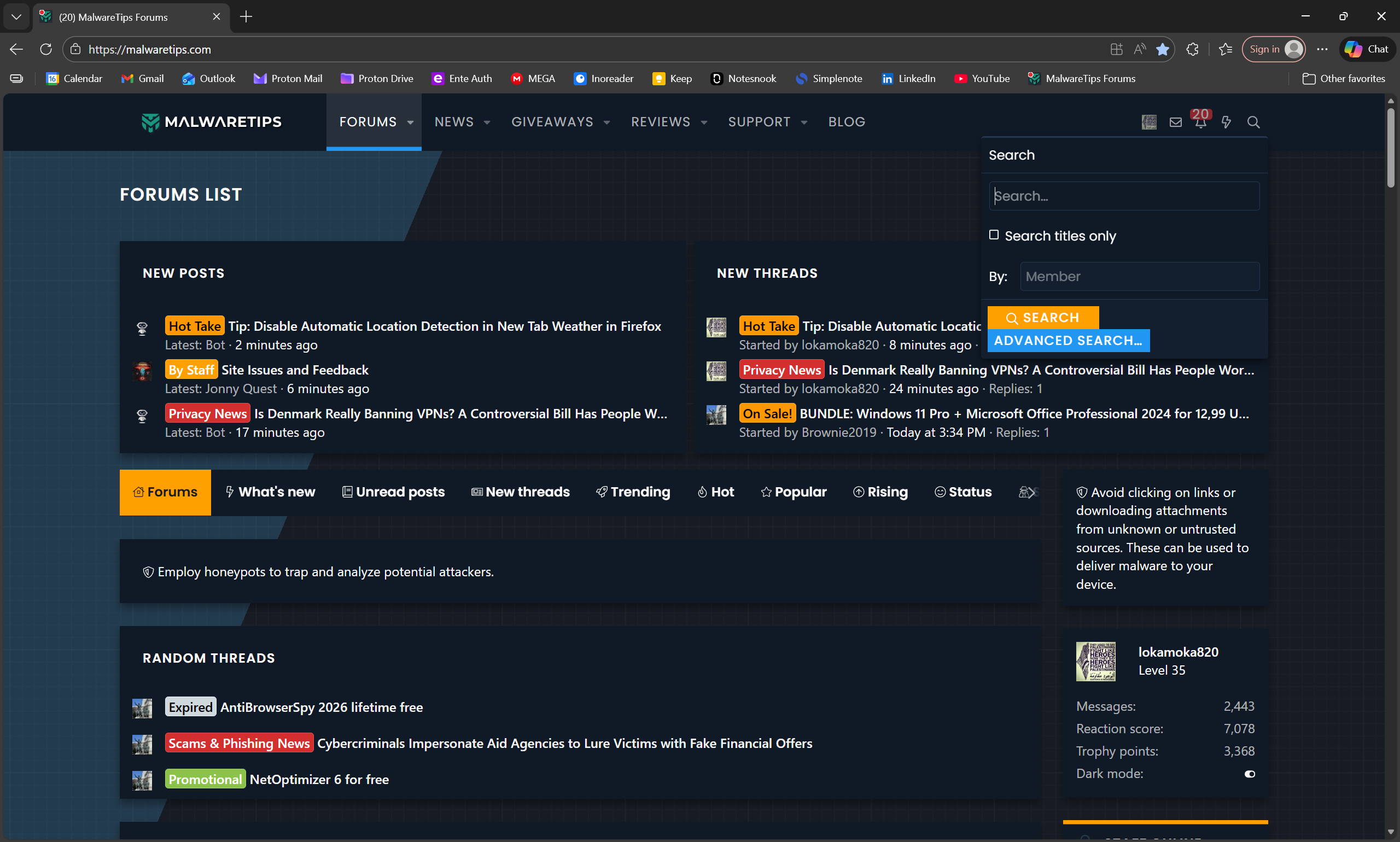The width and height of the screenshot is (1400, 842).
Task: Click the lightning bolt what's new icon
Action: [x=1226, y=122]
